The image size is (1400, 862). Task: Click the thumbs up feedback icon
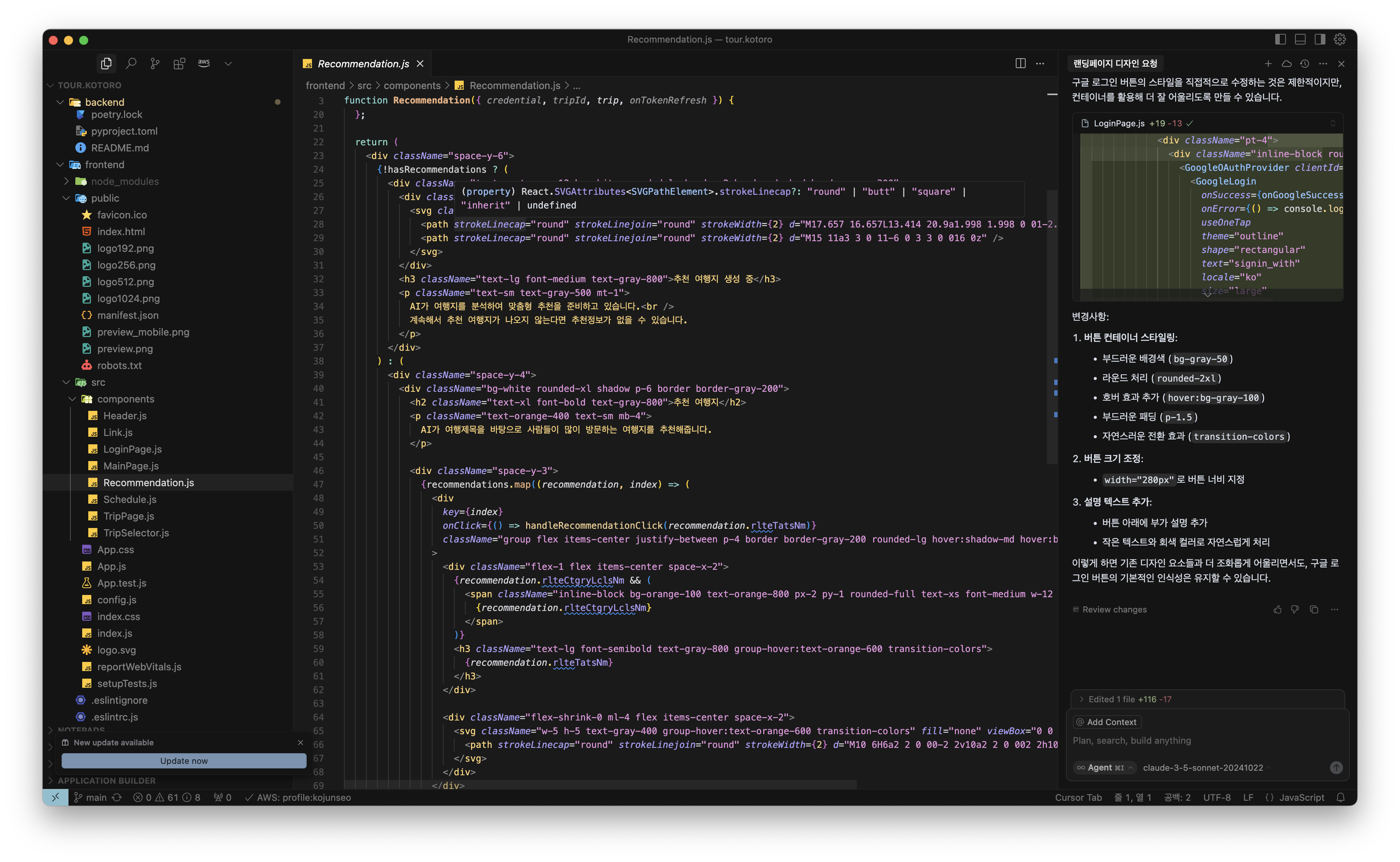(x=1277, y=609)
